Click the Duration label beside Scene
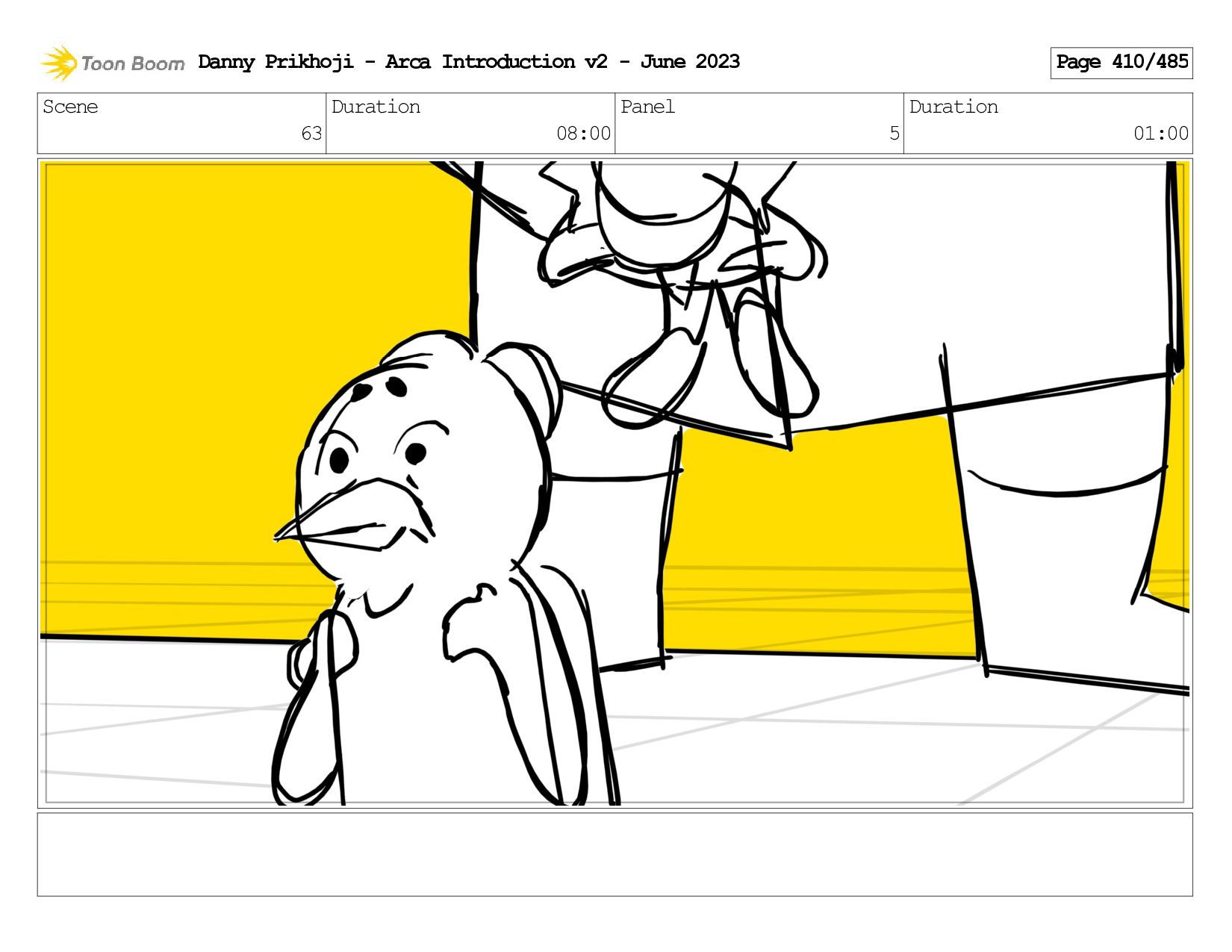1232x952 pixels. click(376, 107)
